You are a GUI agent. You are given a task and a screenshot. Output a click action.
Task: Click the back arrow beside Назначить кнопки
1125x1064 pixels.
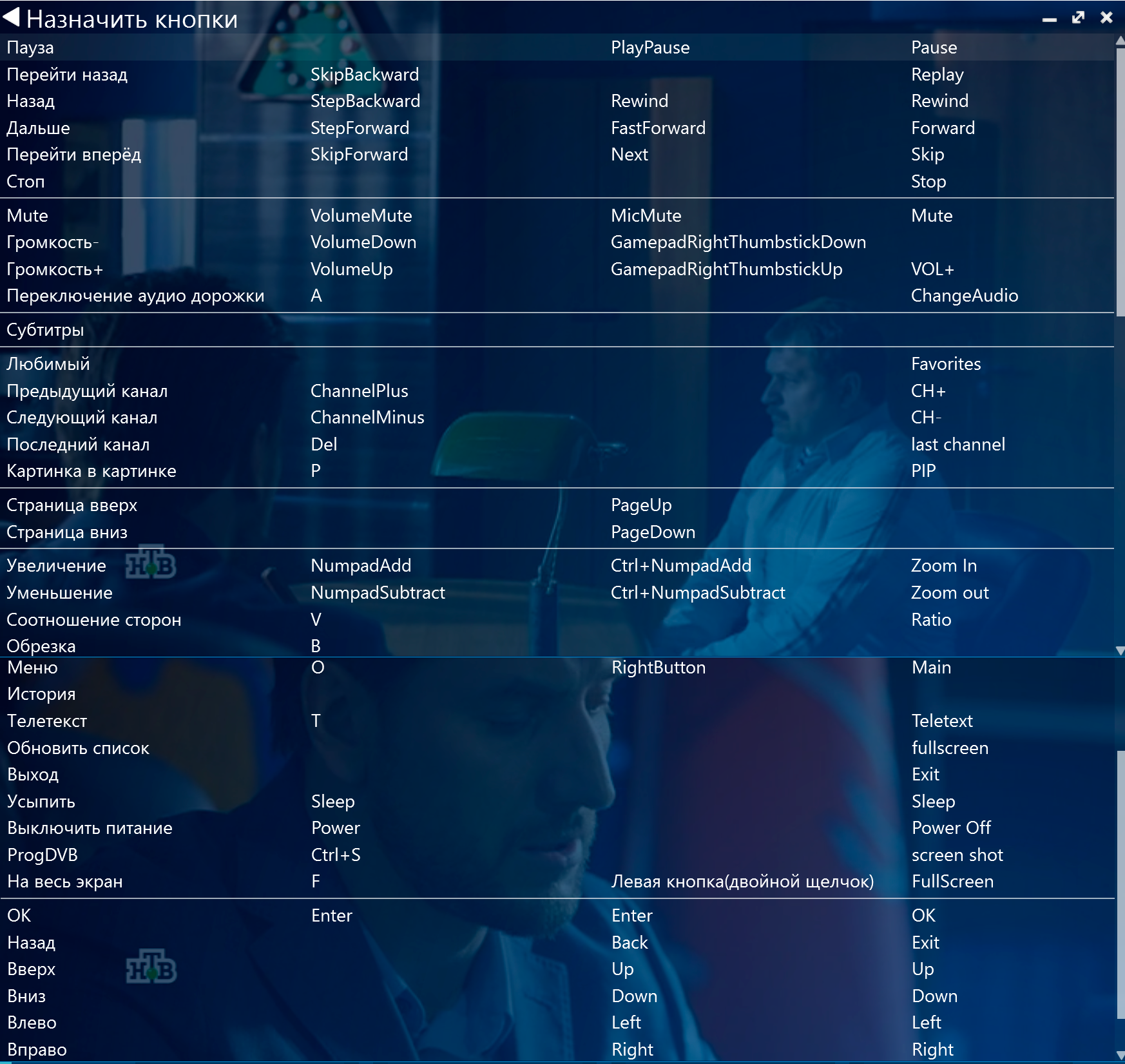[x=12, y=17]
